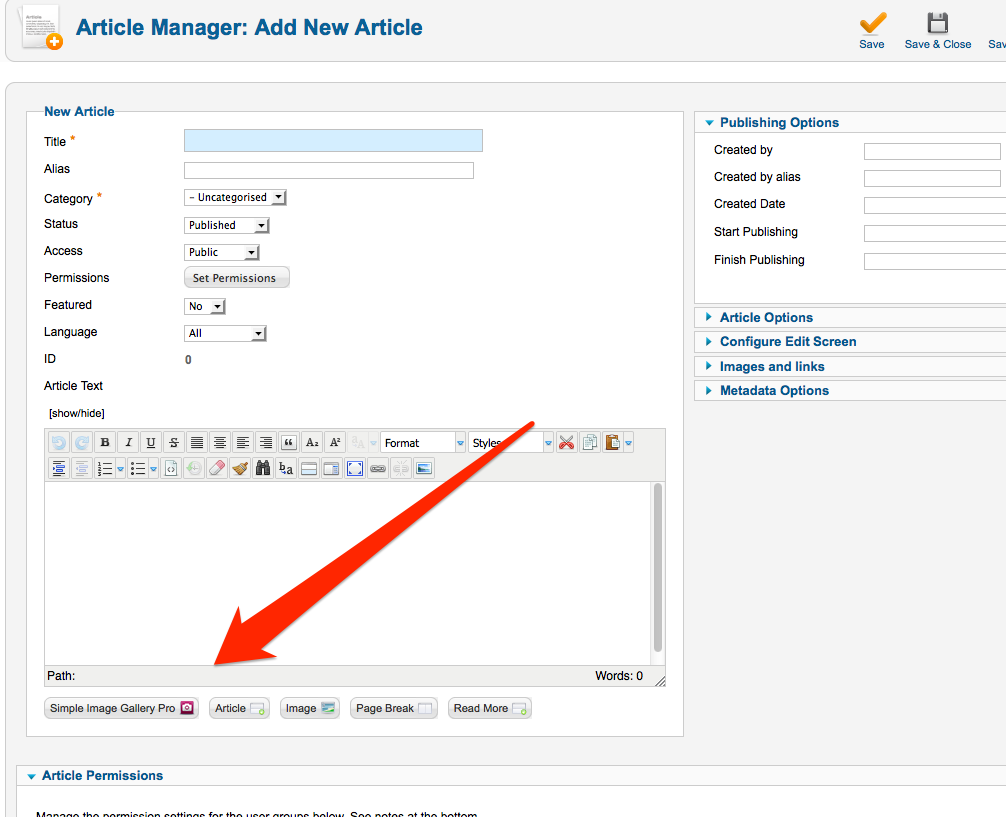Open the Category Uncategorised dropdown
The height and width of the screenshot is (817, 1006).
[235, 197]
